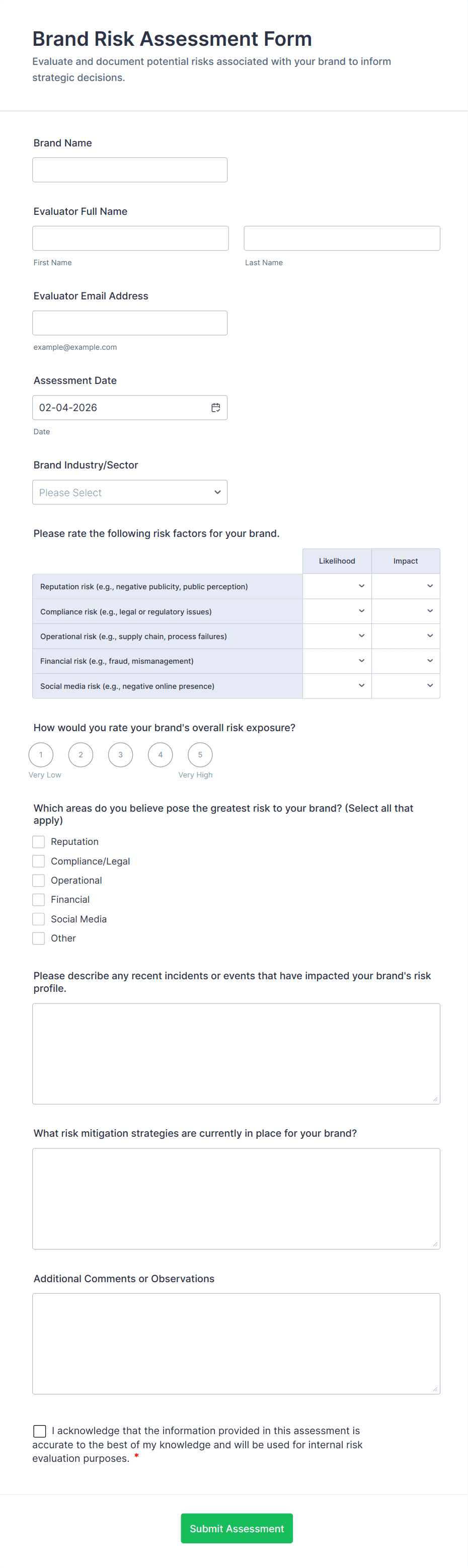Image resolution: width=468 pixels, height=1568 pixels.
Task: Open Impact dropdown for Compliance risk
Action: click(405, 611)
